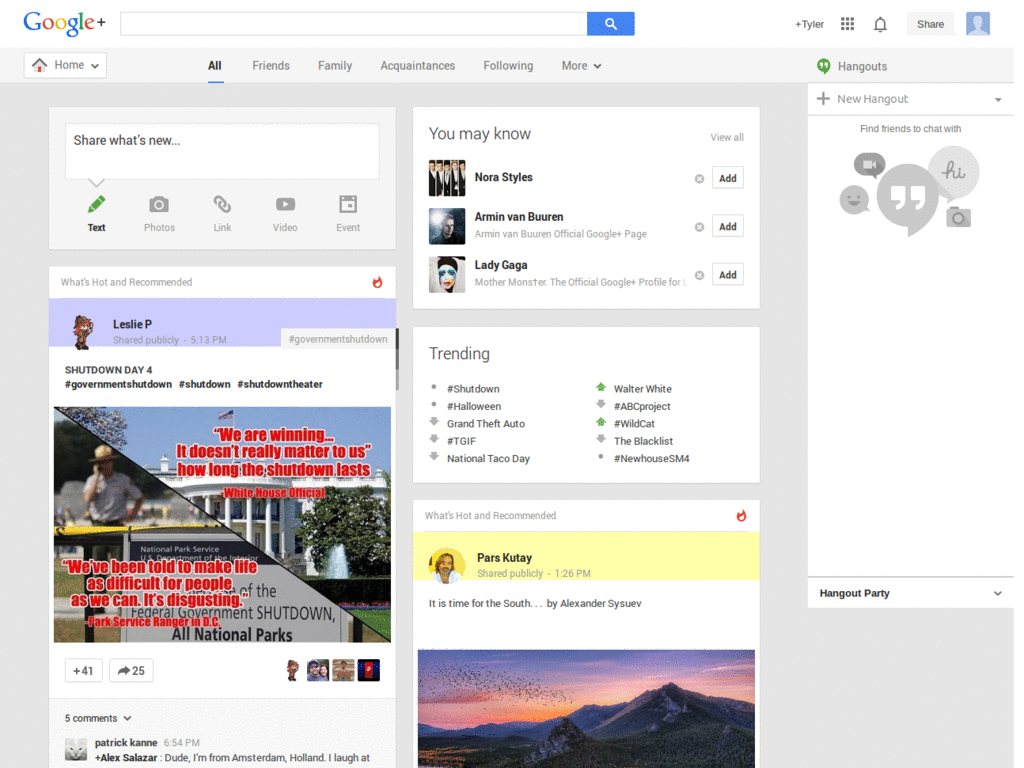Image resolution: width=1024 pixels, height=768 pixels.
Task: Open trending topic National Taco Day
Action: point(488,458)
